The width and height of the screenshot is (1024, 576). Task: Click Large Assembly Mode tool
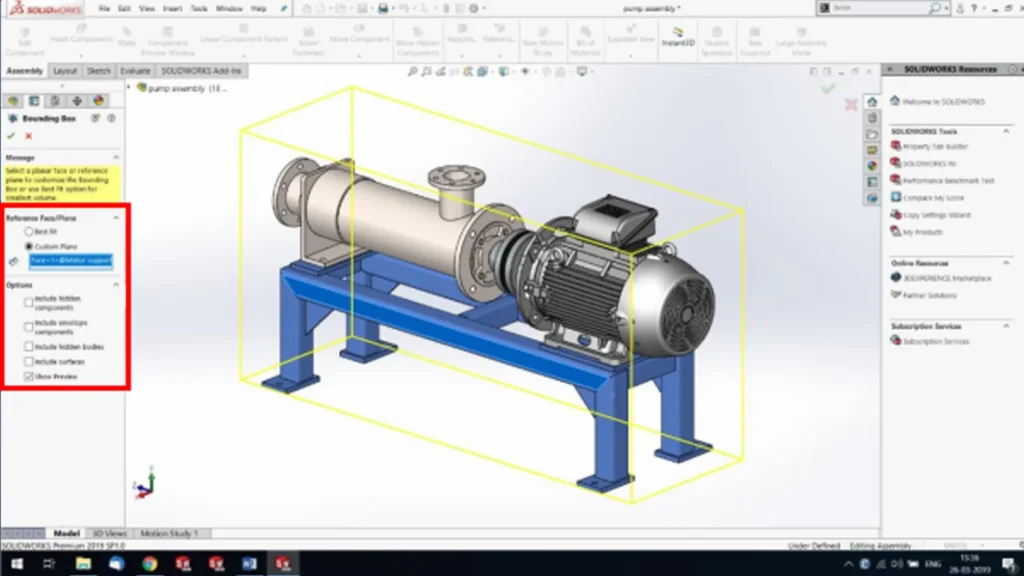point(801,42)
